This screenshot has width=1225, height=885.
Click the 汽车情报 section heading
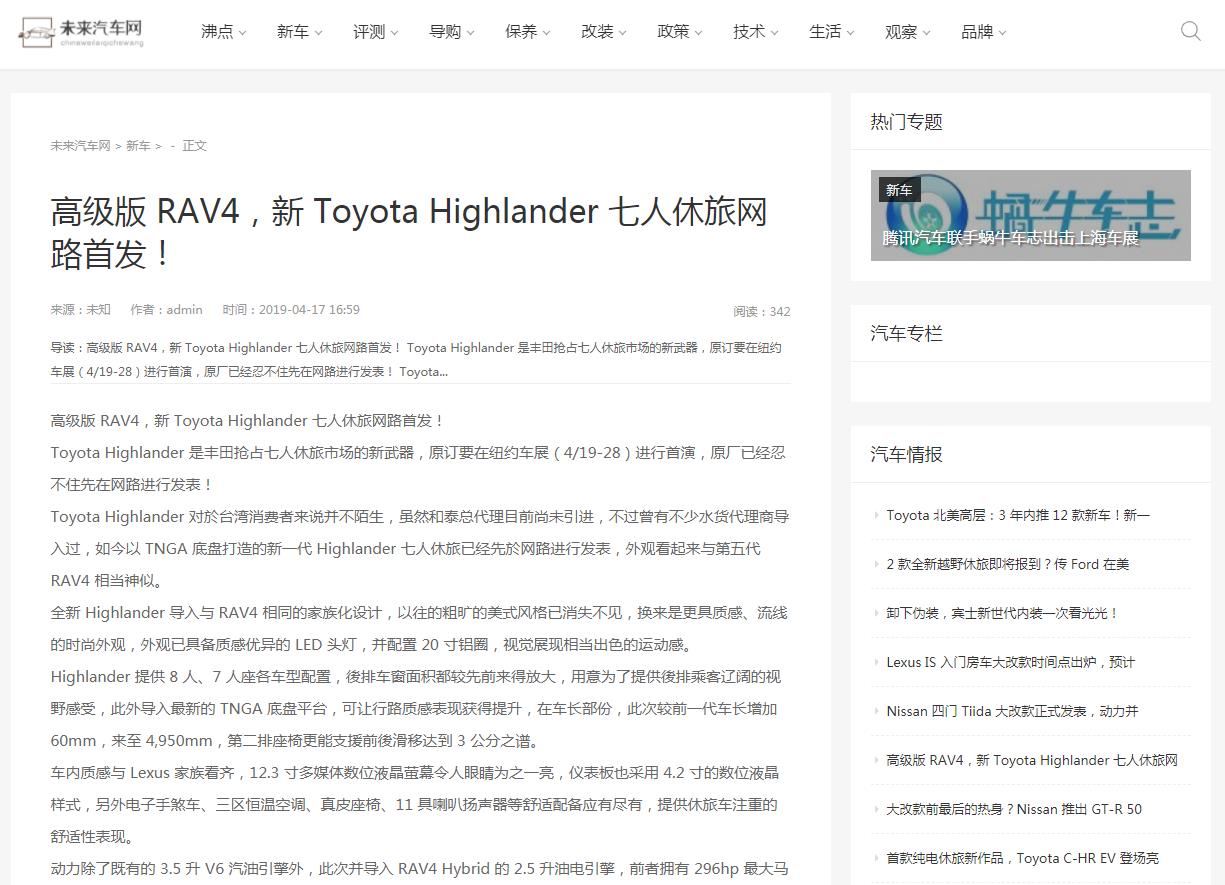coord(906,454)
